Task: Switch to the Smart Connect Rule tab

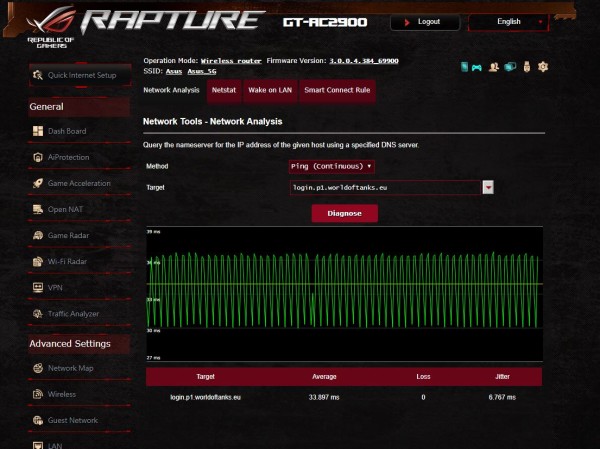Action: tap(337, 91)
